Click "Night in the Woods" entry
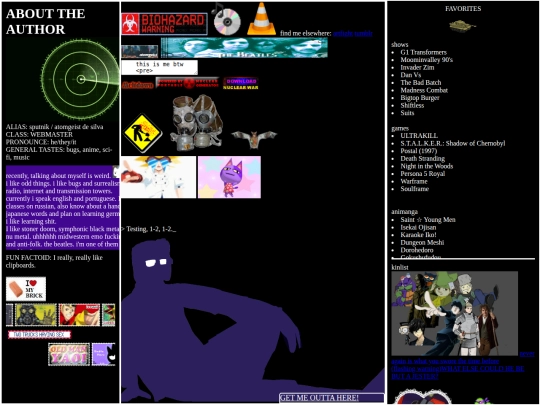This screenshot has width=540, height=405. point(426,166)
